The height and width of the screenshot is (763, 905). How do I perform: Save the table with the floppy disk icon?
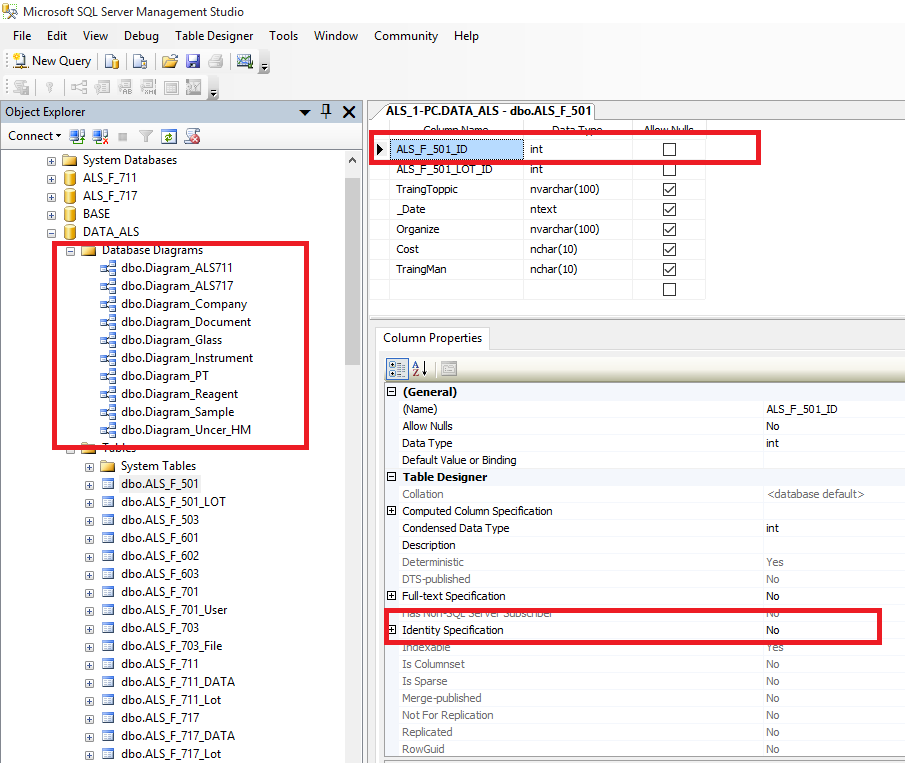click(193, 61)
